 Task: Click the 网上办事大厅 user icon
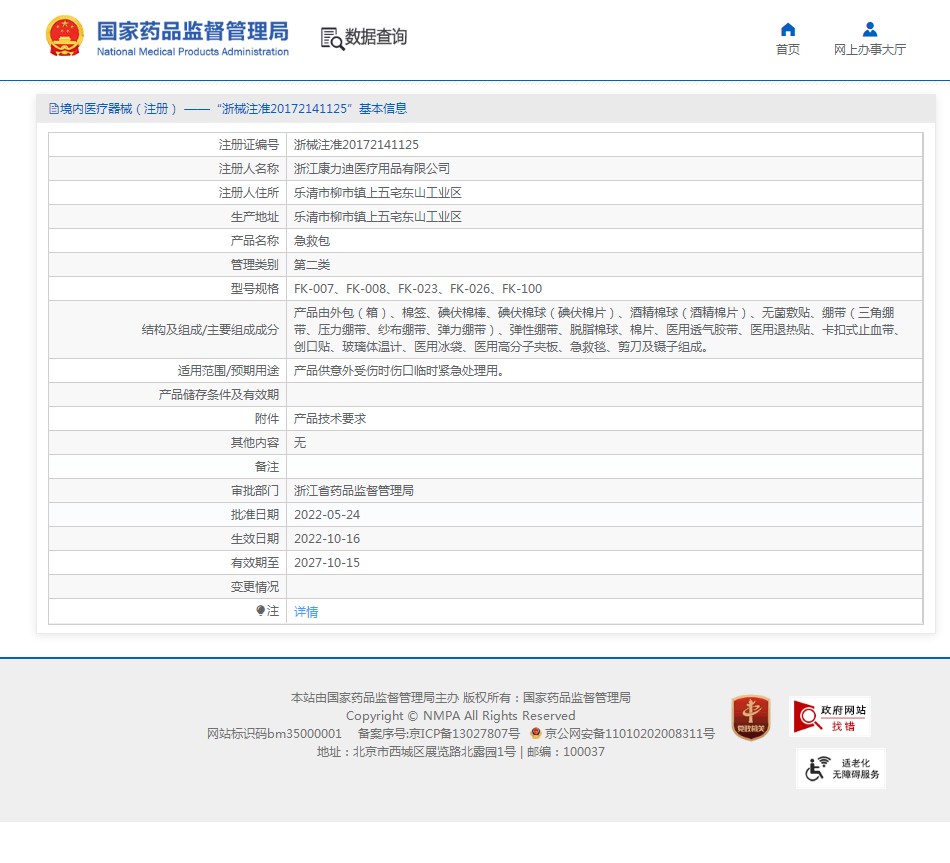coord(869,29)
